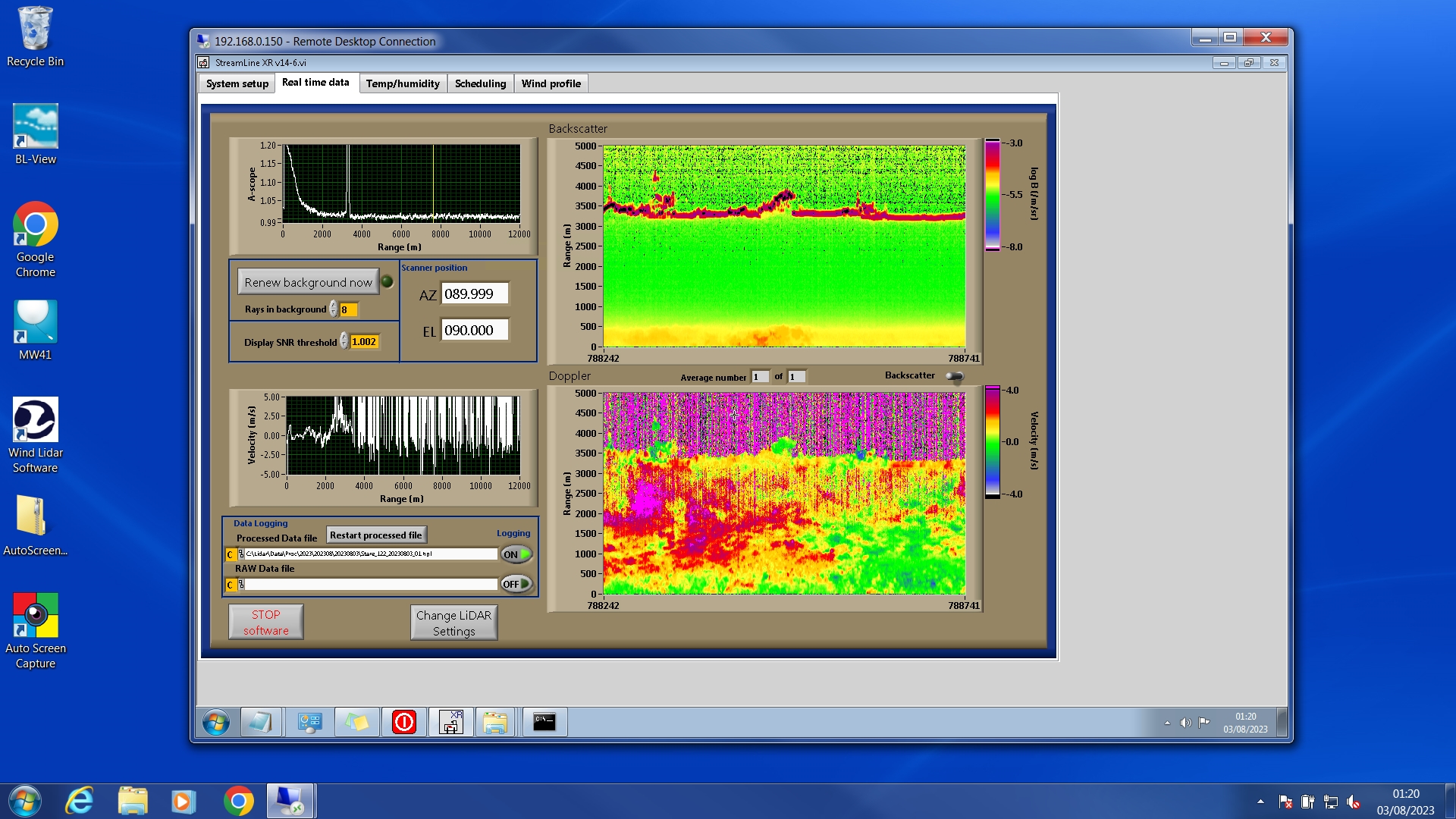Open the Notepad icon in remote taskbar
Screen dimensions: 1456x819
(261, 723)
